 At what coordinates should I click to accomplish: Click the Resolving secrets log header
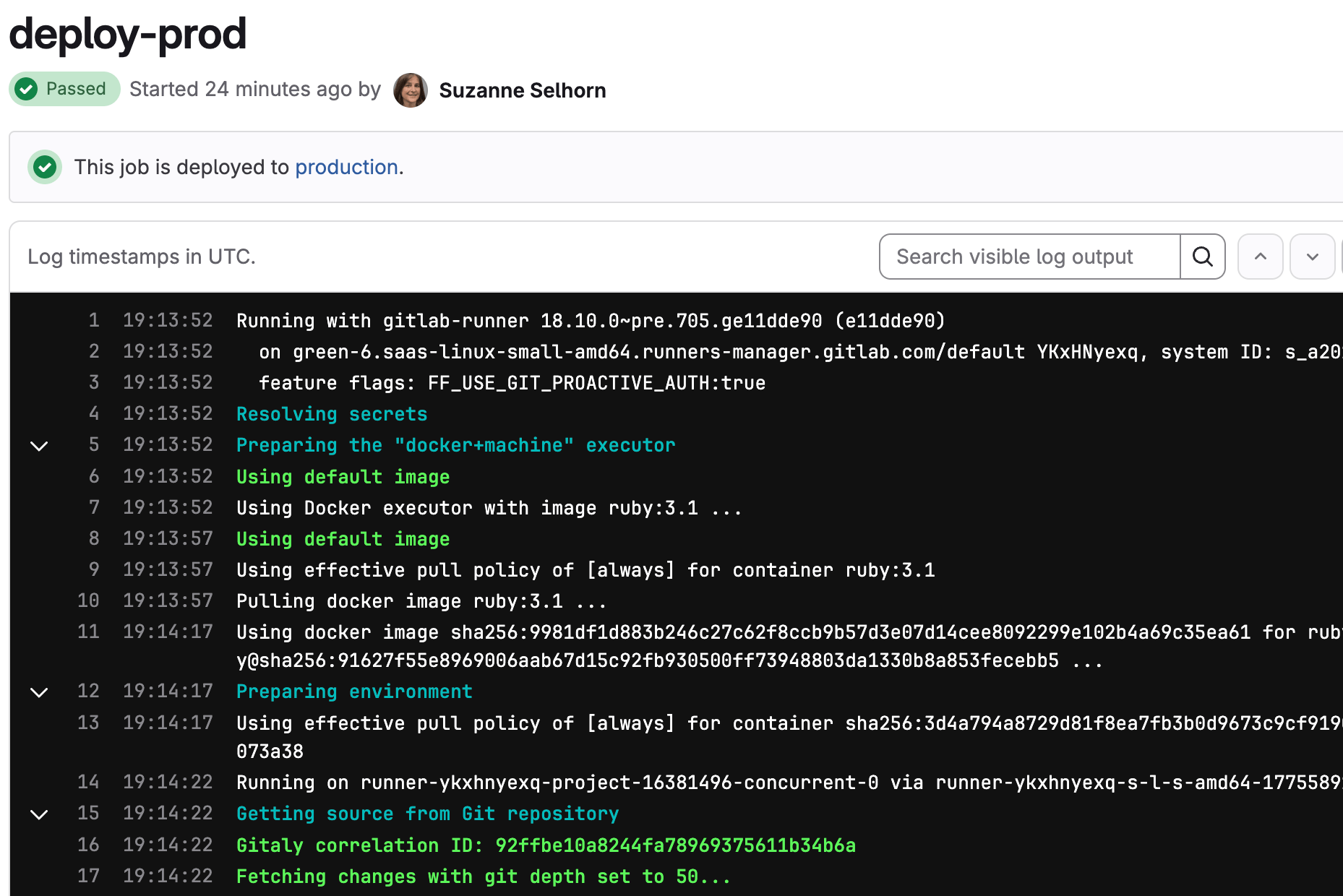coord(332,414)
